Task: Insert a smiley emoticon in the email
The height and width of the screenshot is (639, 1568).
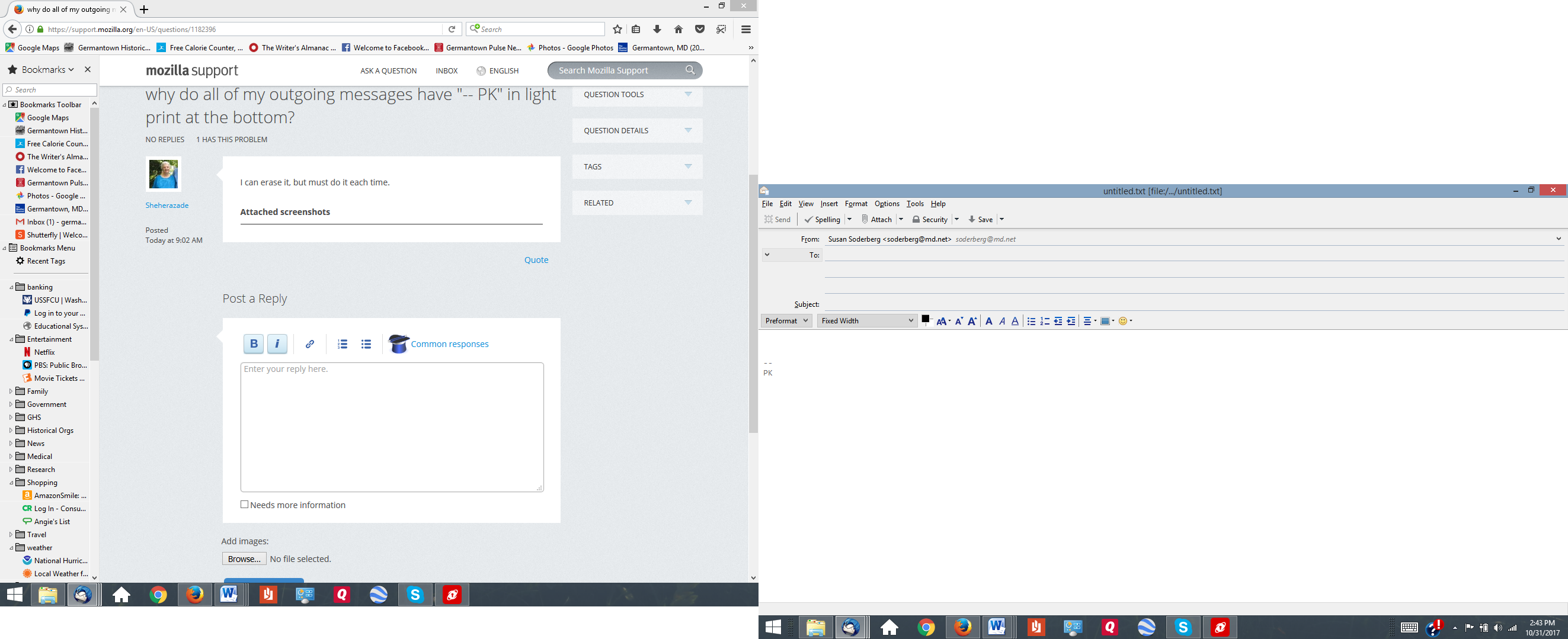Action: tap(1125, 322)
